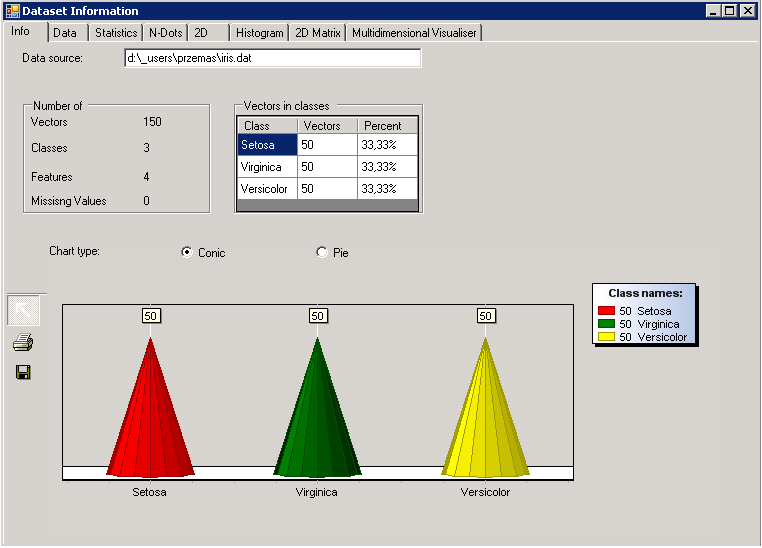This screenshot has width=762, height=548.
Task: Minimize the Dataset Information window
Action: click(713, 11)
